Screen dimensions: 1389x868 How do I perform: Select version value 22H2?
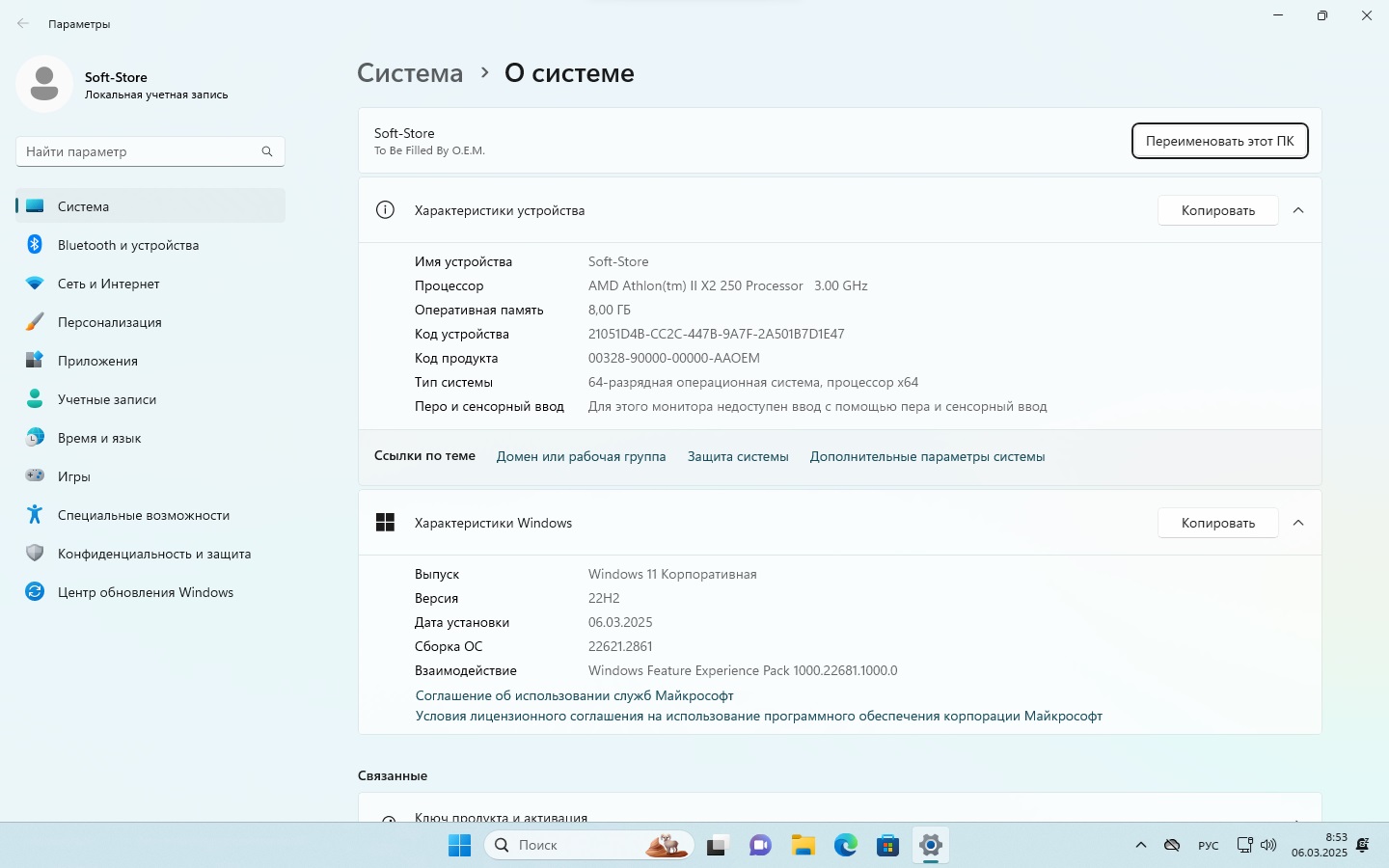tap(604, 598)
